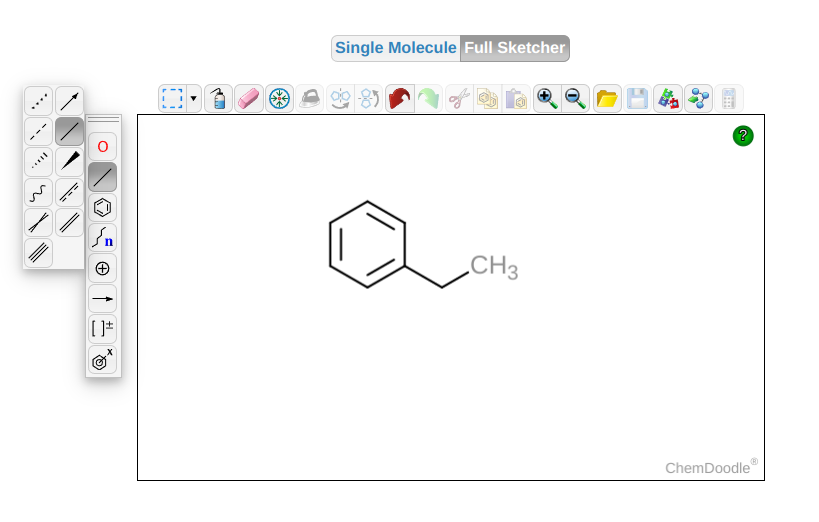The image size is (819, 522).
Task: Click the copy icon in toolbar
Action: (x=488, y=98)
